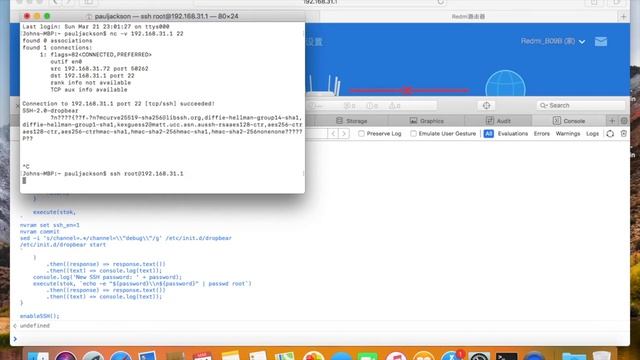
Task: Open Photos from the Dock
Action: (313, 357)
